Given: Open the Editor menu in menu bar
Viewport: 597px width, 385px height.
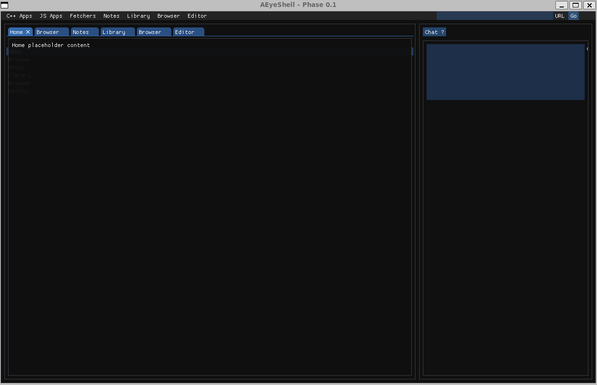Looking at the screenshot, I should click(197, 16).
